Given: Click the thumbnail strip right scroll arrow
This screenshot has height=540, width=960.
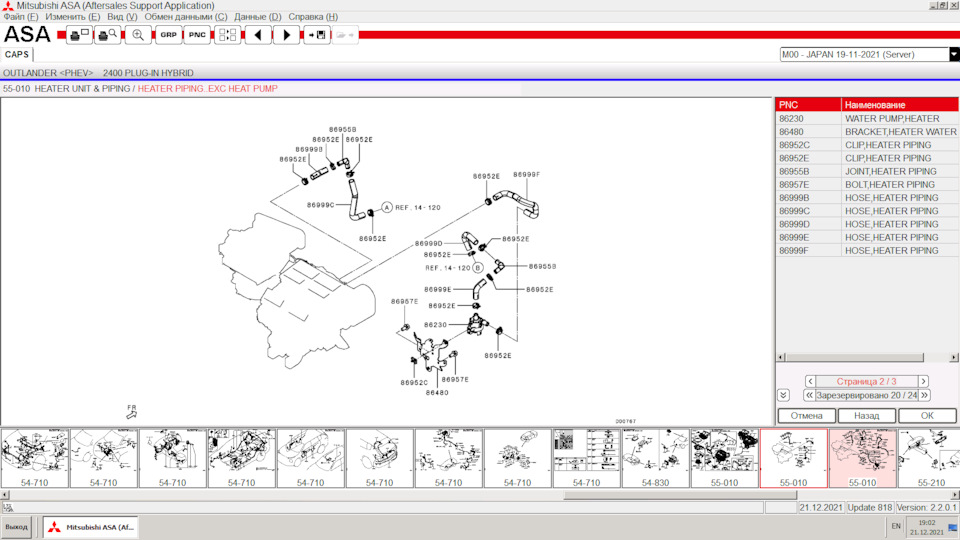Looking at the screenshot, I should tap(954, 495).
